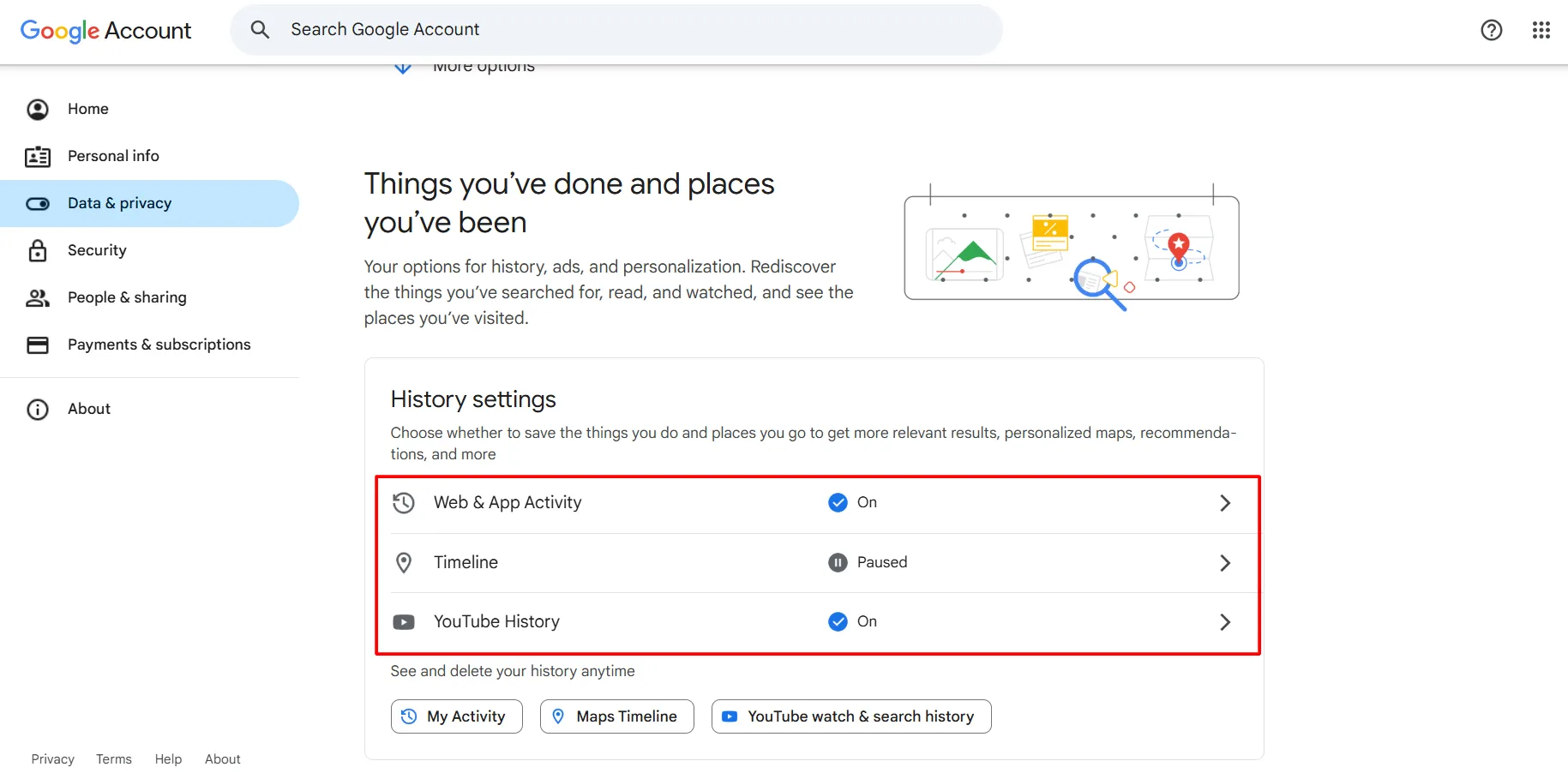Viewport: 1568px width, 779px height.
Task: Open the Google apps grid icon
Action: 1541,30
